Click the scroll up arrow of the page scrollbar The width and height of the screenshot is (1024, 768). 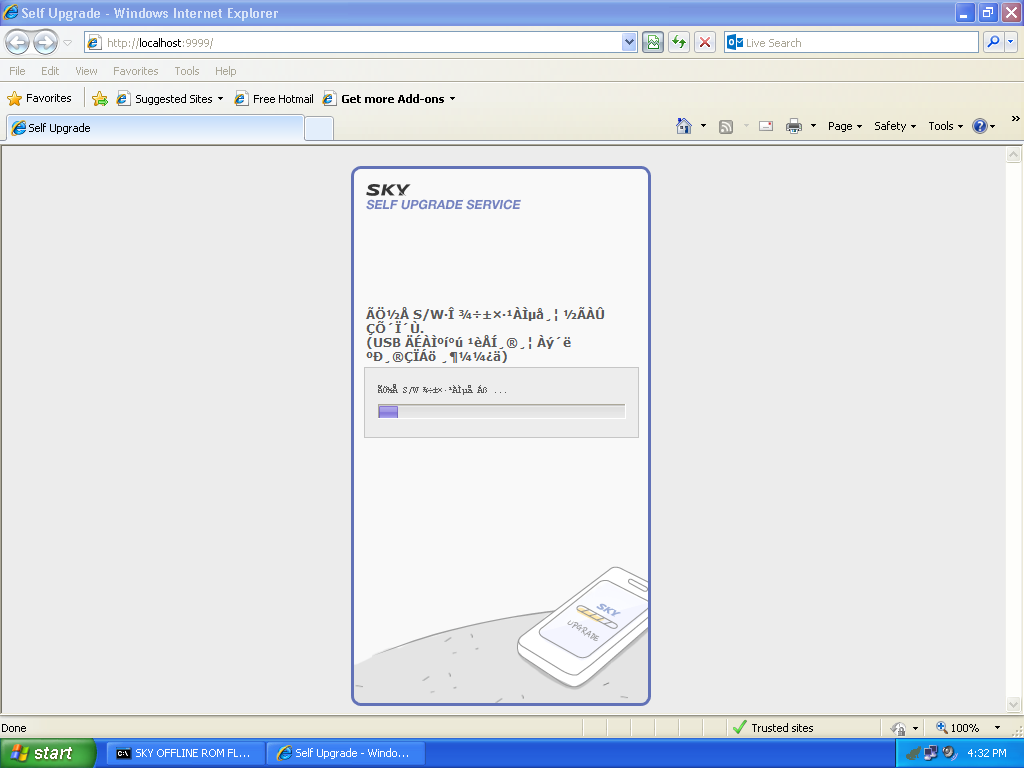pos(1014,155)
